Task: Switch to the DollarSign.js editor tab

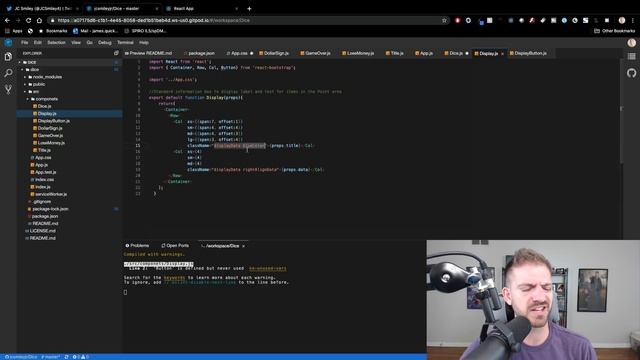Action: [x=274, y=53]
